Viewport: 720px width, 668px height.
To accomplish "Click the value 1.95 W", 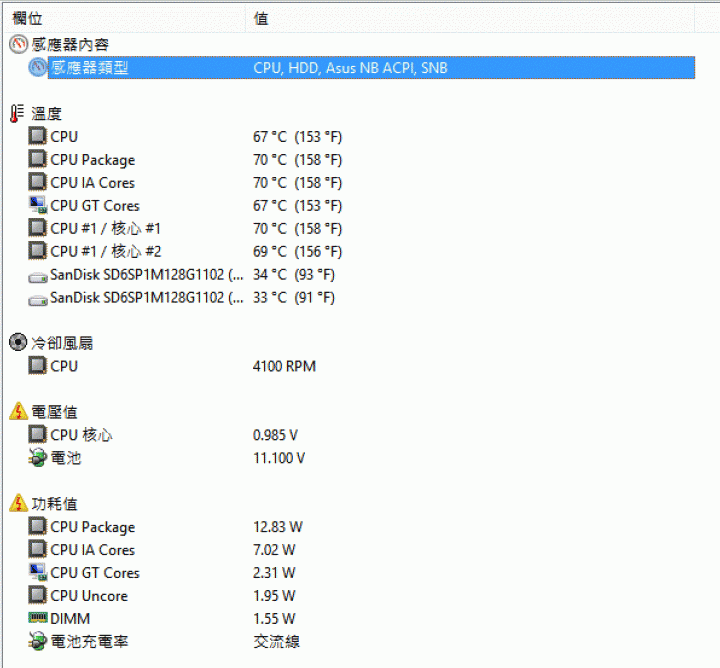I will coord(274,595).
